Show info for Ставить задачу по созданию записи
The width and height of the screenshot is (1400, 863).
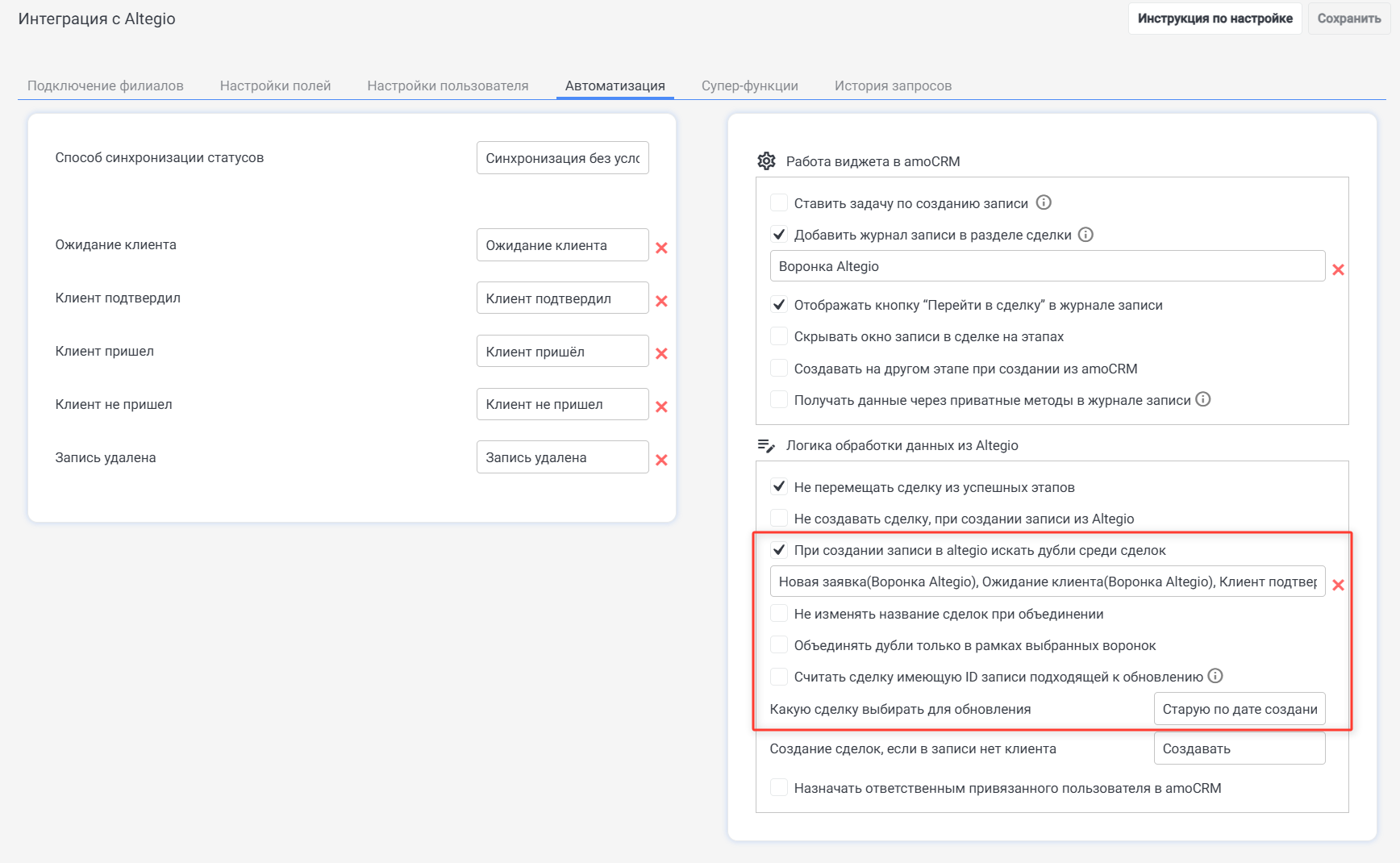click(x=1044, y=202)
